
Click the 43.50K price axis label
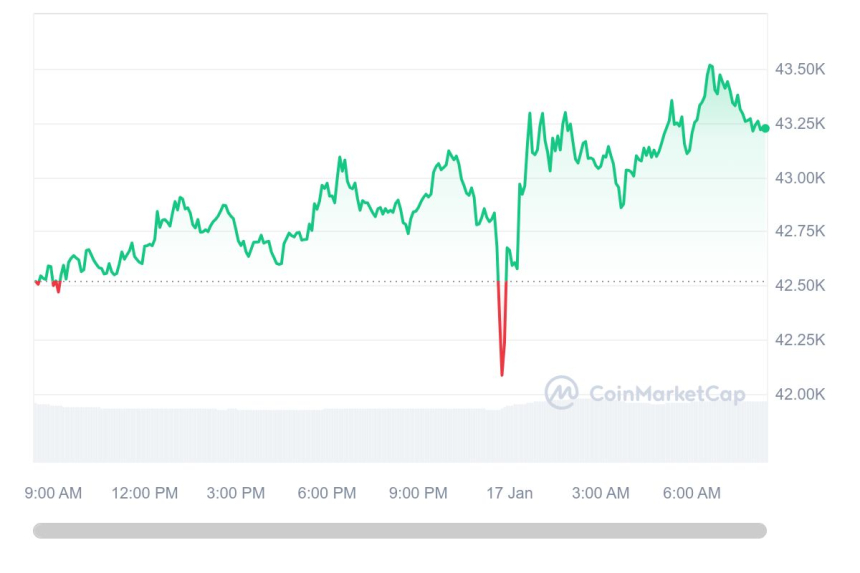[x=799, y=69]
